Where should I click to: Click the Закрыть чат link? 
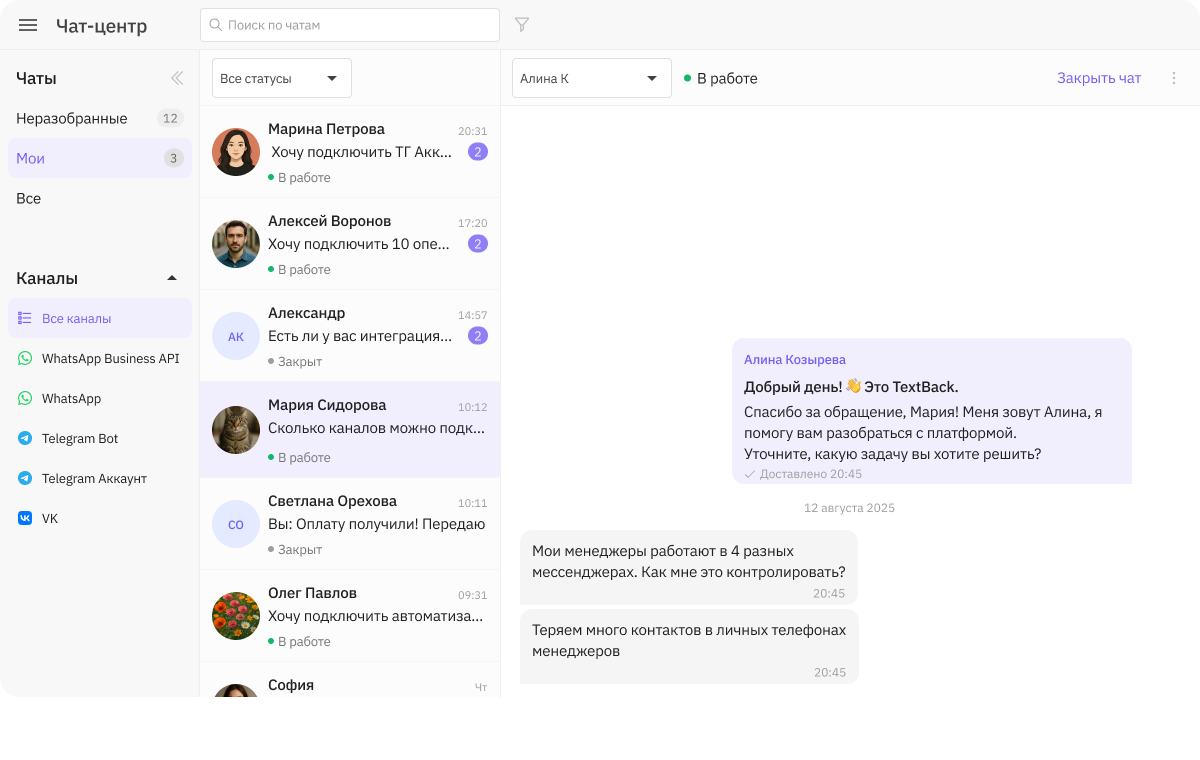(x=1098, y=78)
